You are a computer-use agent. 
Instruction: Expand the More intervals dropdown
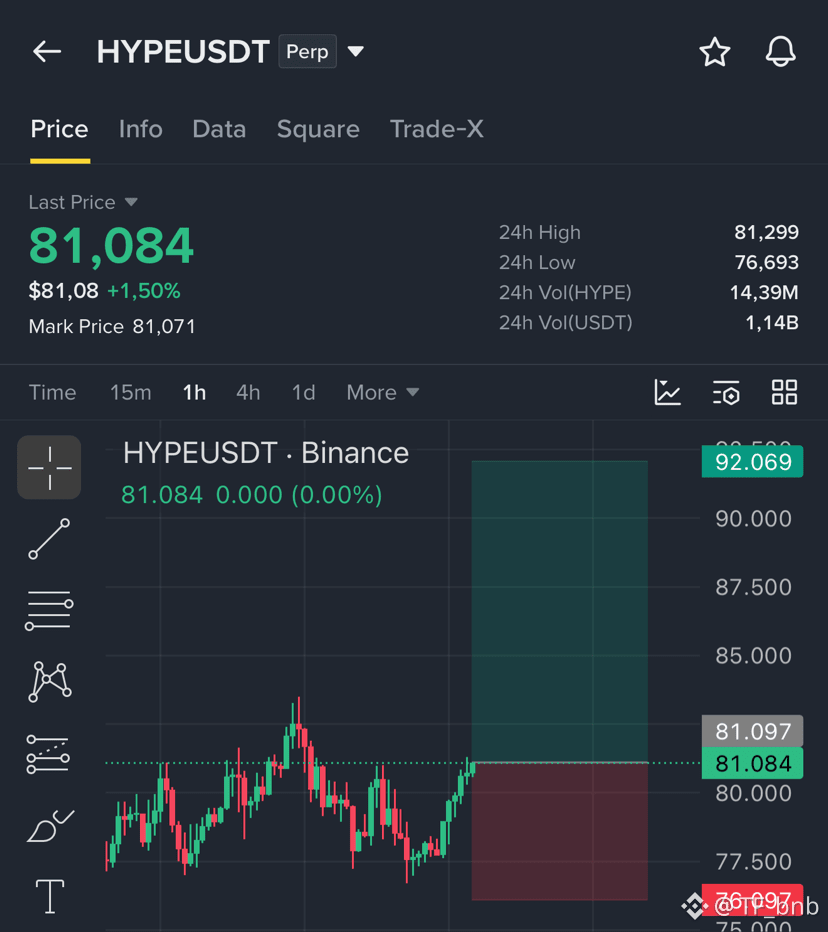(x=383, y=392)
